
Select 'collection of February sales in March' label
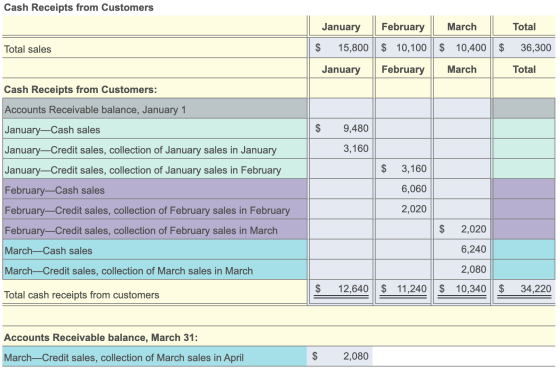(141, 231)
